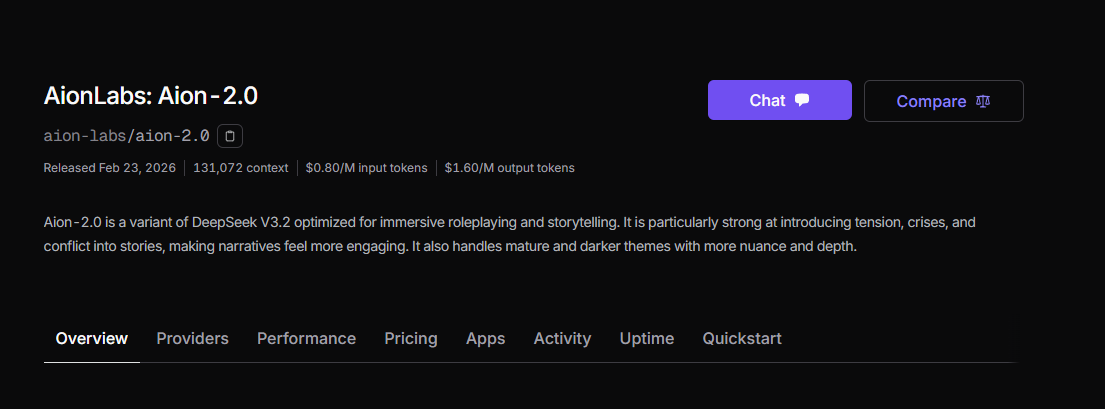Copy the aion-labs/aion-2.0 model slug
The image size is (1105, 409).
click(230, 136)
